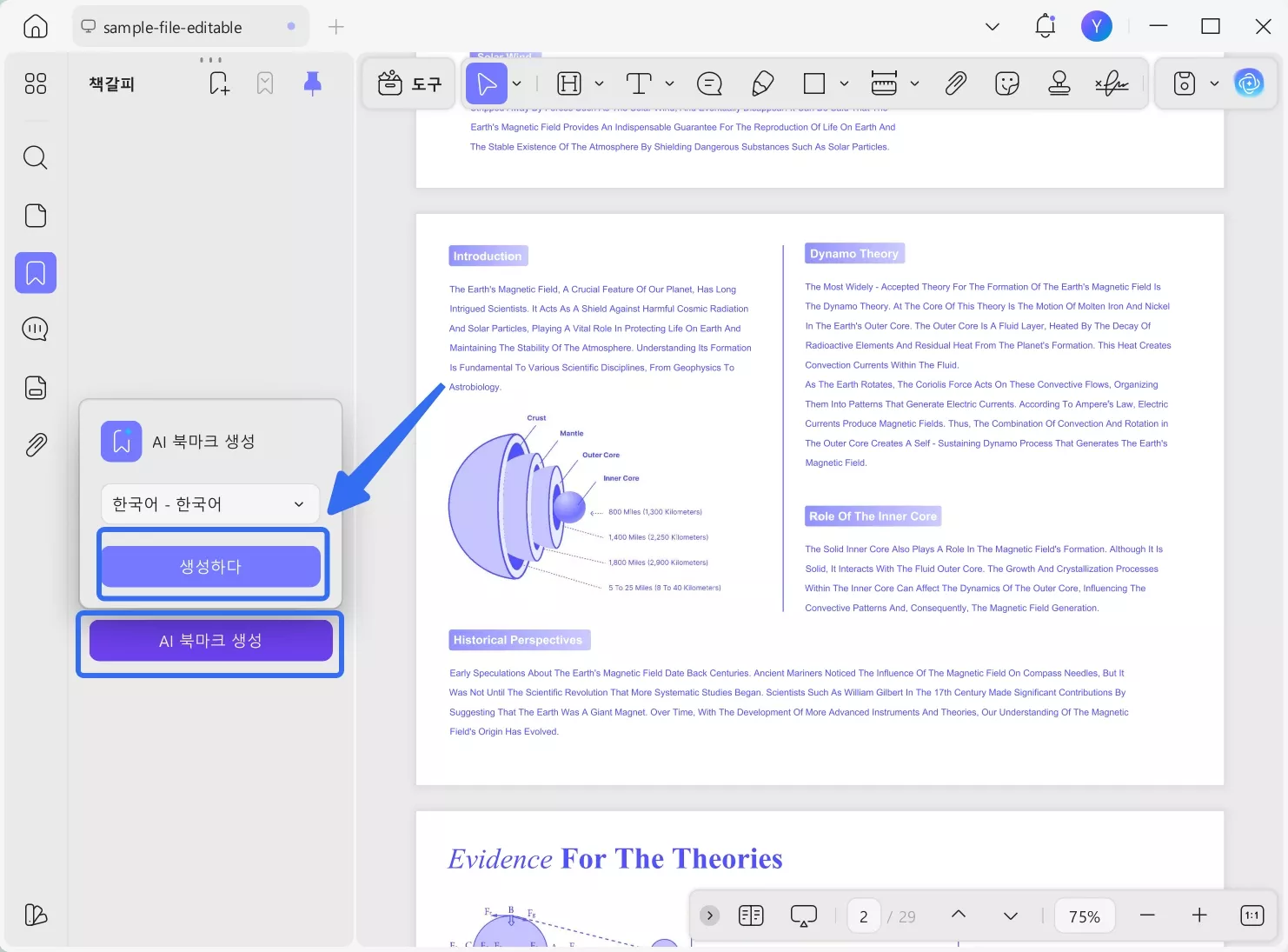Select the stamp tool
Screen dimensions: 1288x952
coord(1059,83)
